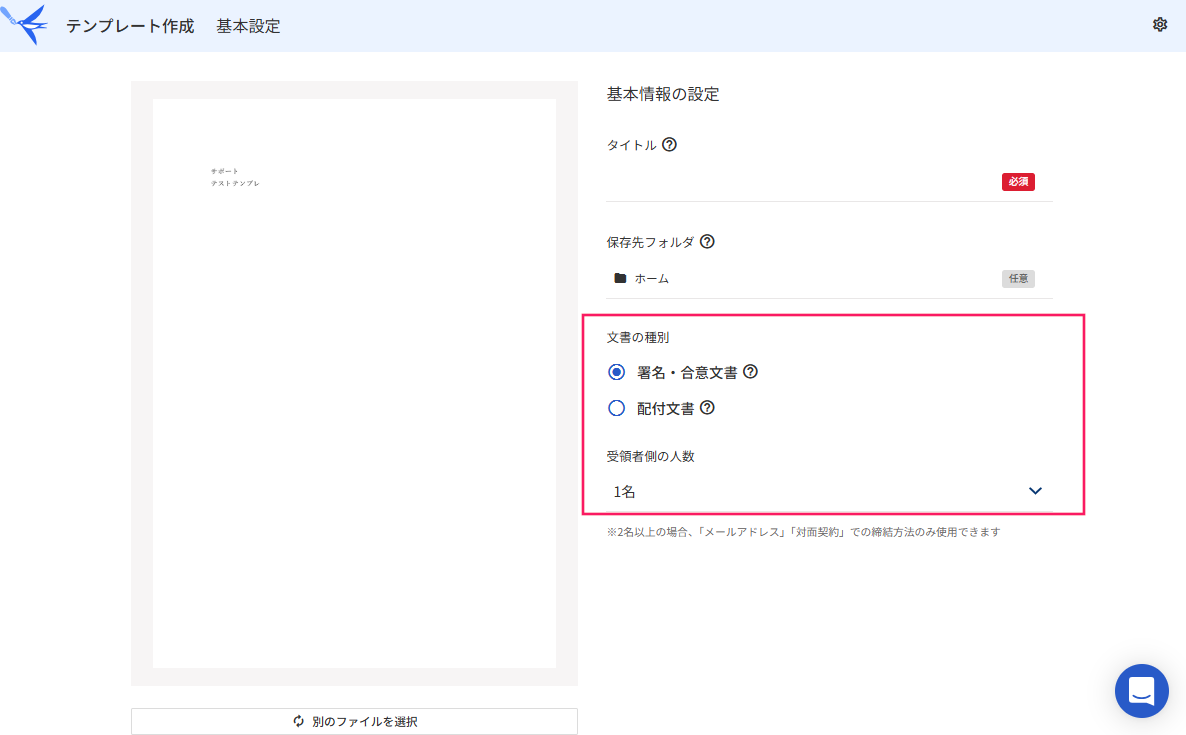Expand 受領者側の人数 dropdown arrow
The width and height of the screenshot is (1186, 735).
click(1035, 492)
